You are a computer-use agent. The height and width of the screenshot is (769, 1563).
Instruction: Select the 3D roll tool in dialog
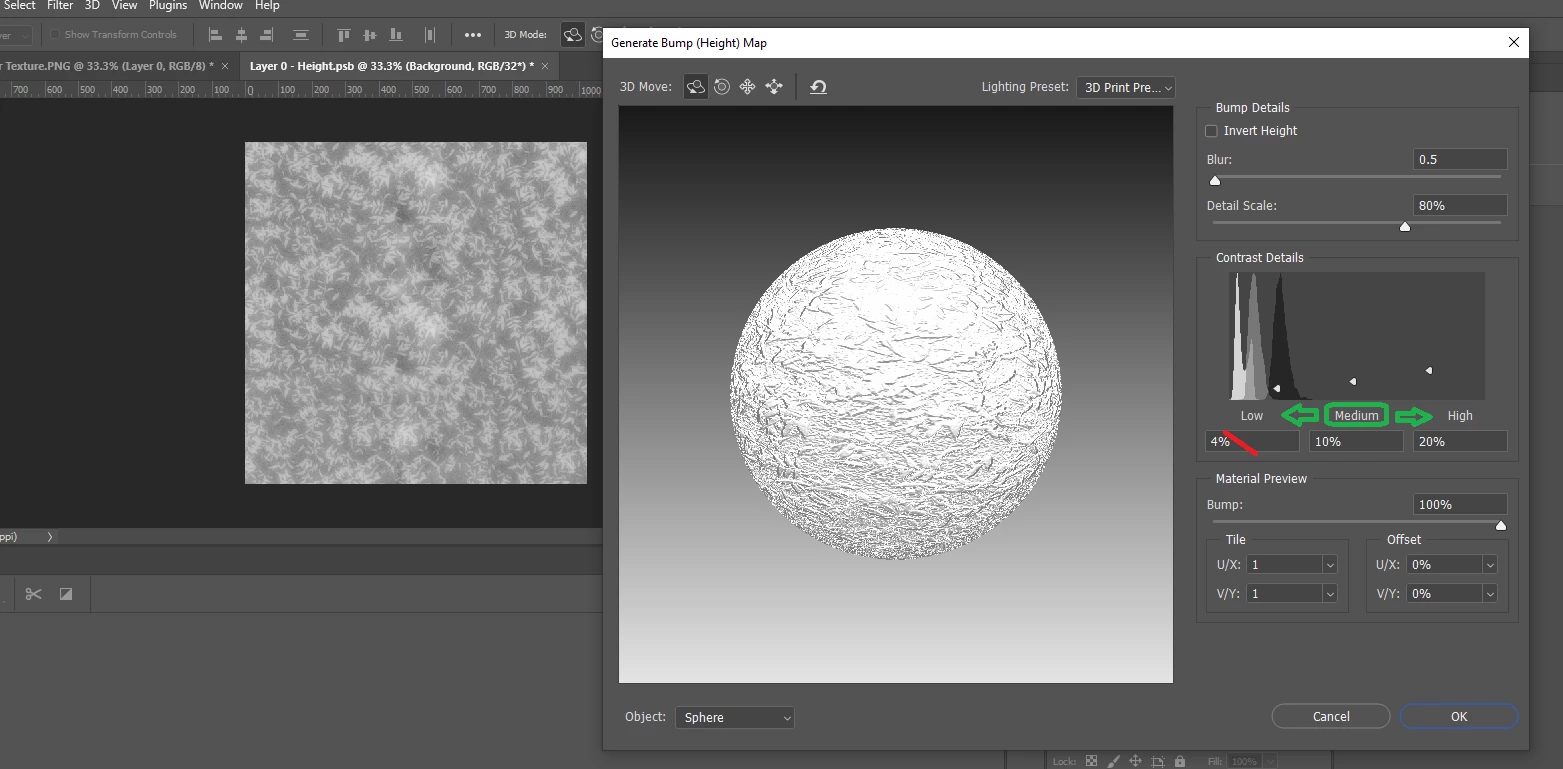pos(721,87)
